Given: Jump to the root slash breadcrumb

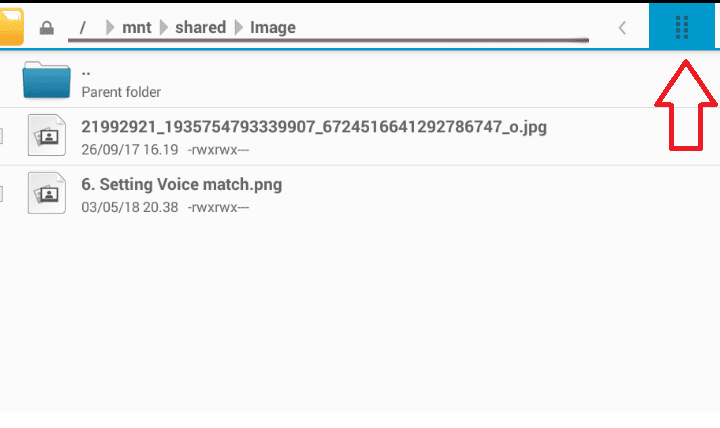Looking at the screenshot, I should pos(83,28).
